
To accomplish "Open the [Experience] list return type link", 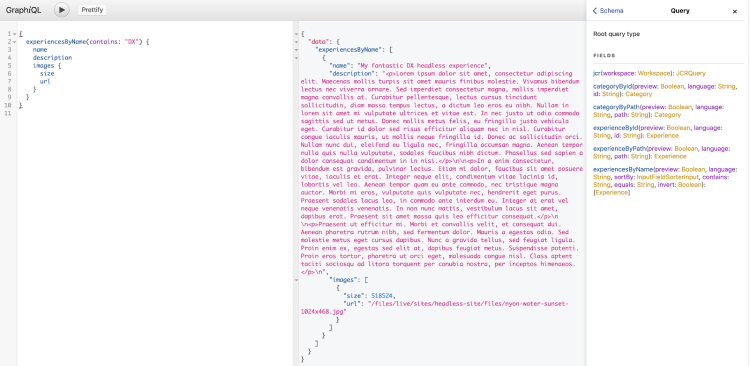I will click(x=612, y=192).
